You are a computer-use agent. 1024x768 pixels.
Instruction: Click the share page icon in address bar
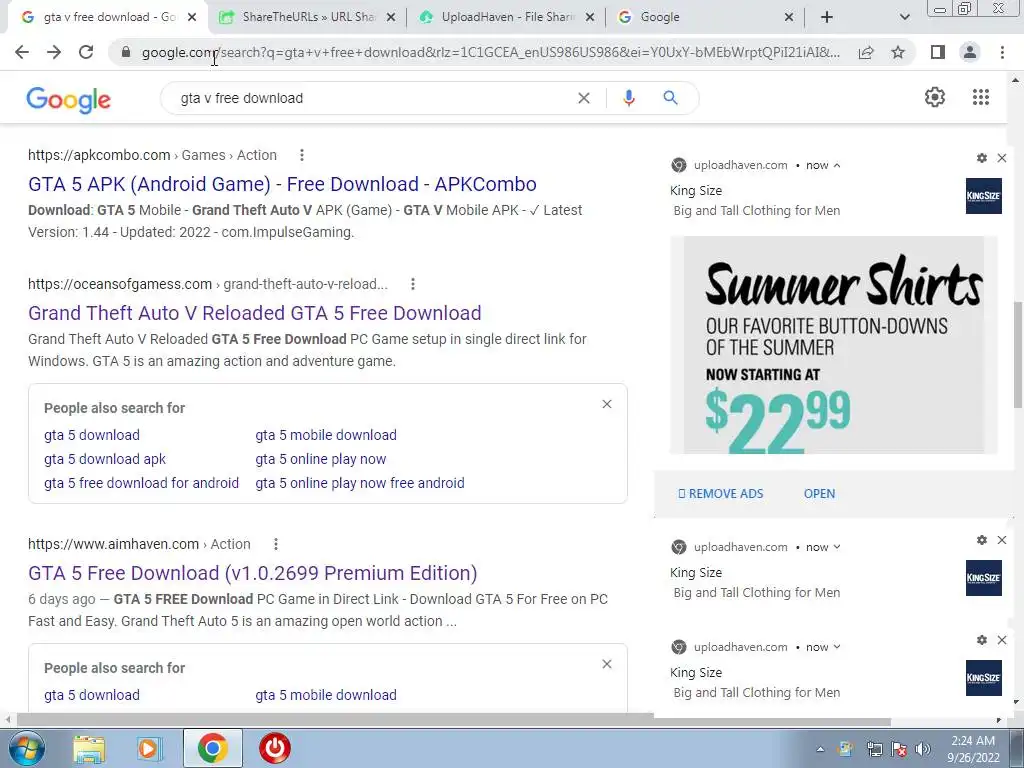point(866,52)
